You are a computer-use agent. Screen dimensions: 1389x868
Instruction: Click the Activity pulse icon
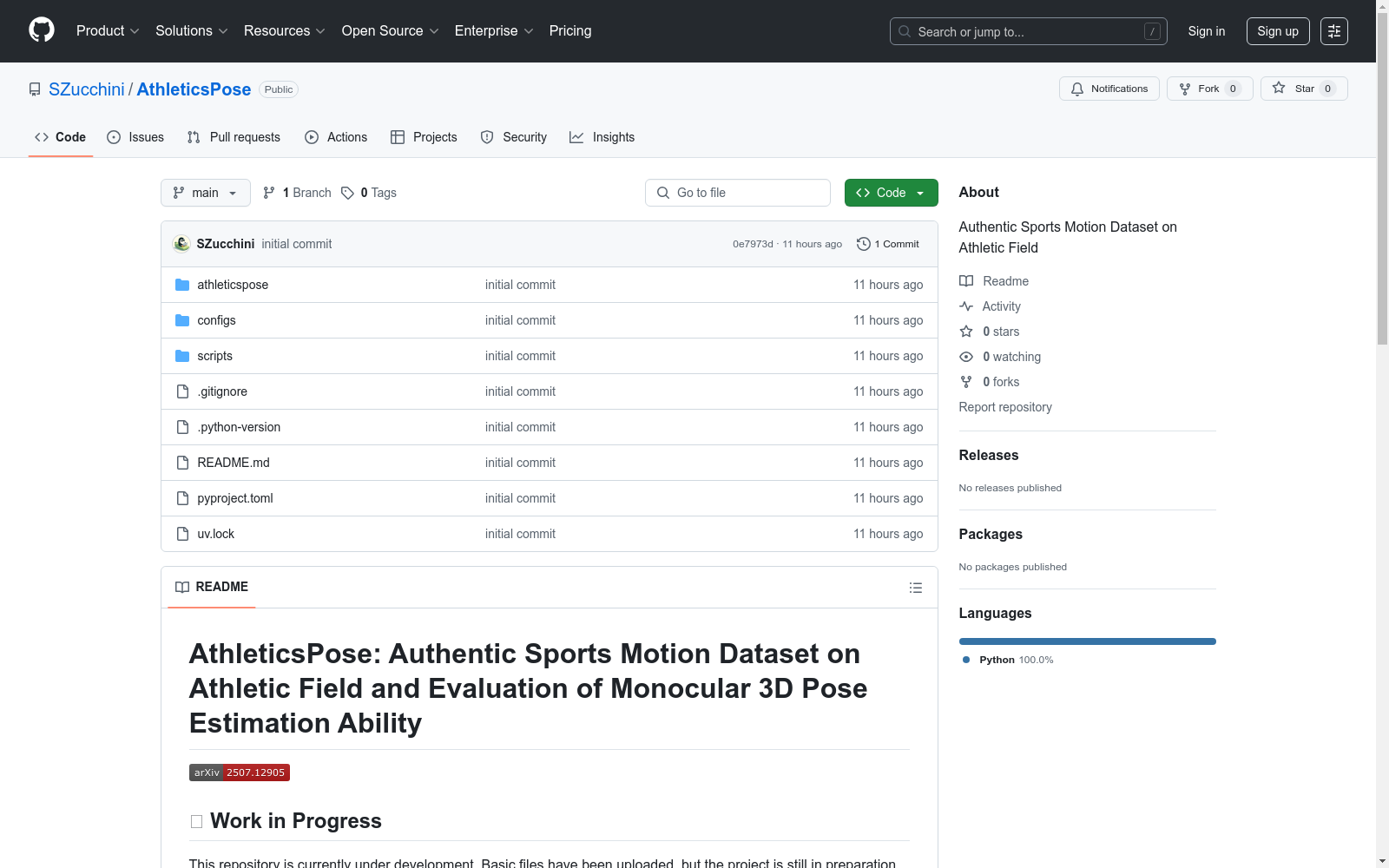point(966,306)
